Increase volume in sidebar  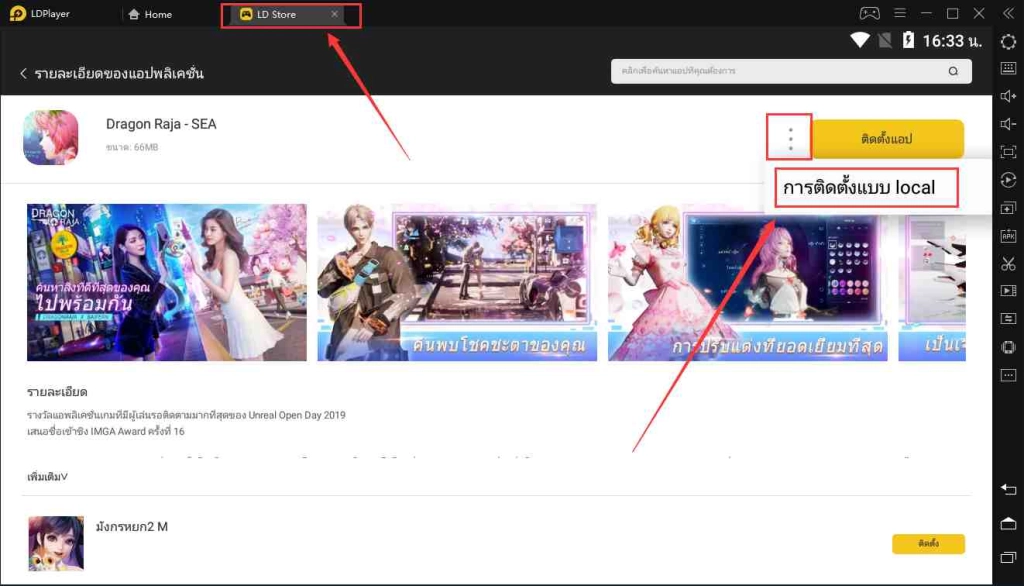[x=1008, y=96]
